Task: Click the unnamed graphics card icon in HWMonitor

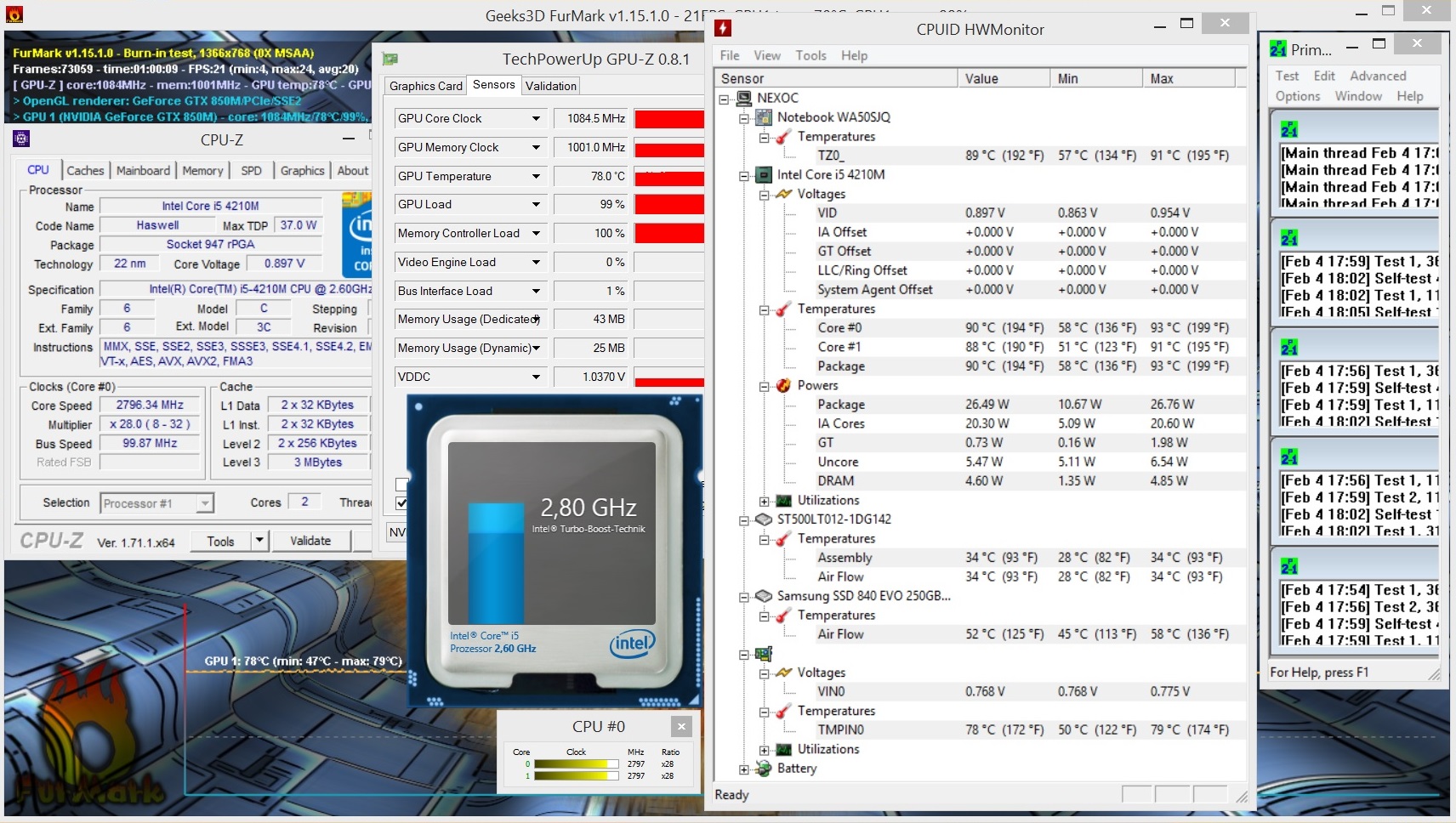Action: (x=764, y=653)
